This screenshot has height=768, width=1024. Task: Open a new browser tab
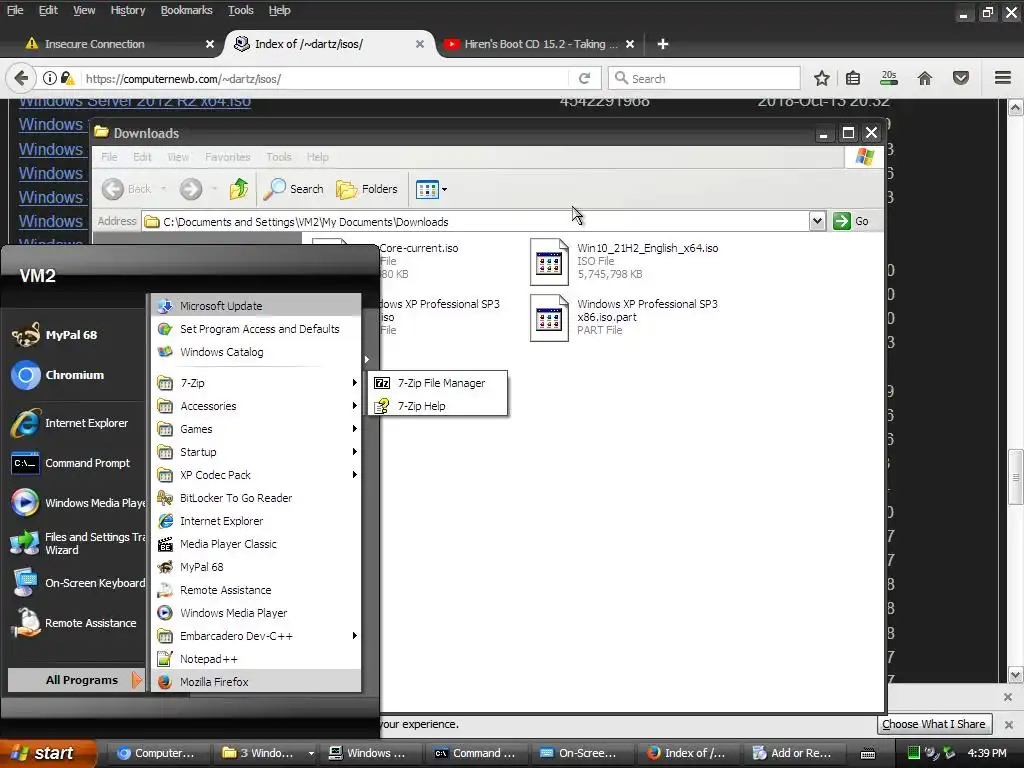coord(663,44)
